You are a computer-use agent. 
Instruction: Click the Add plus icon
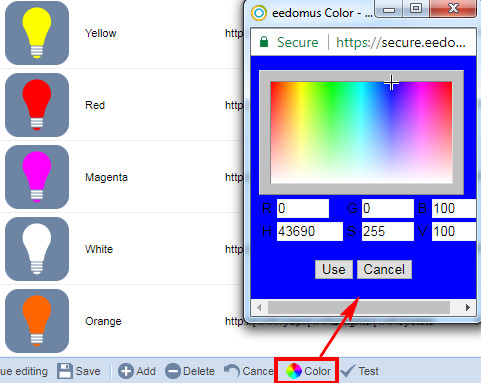[x=126, y=371]
